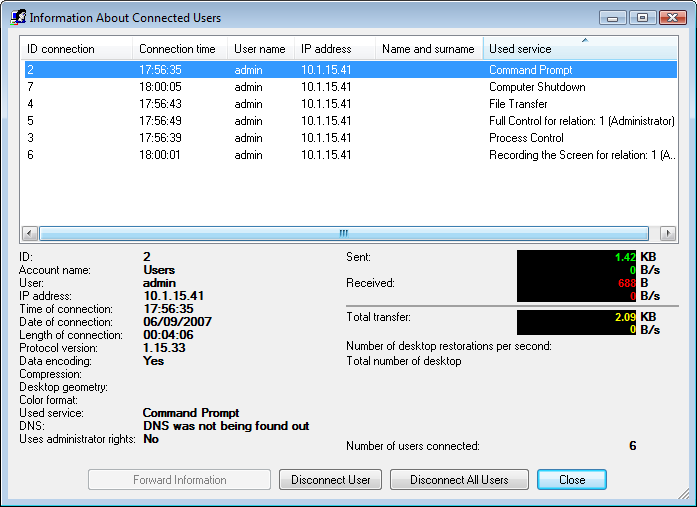Toggle sort order on Used service column
Image resolution: width=697 pixels, height=507 pixels.
[x=580, y=49]
